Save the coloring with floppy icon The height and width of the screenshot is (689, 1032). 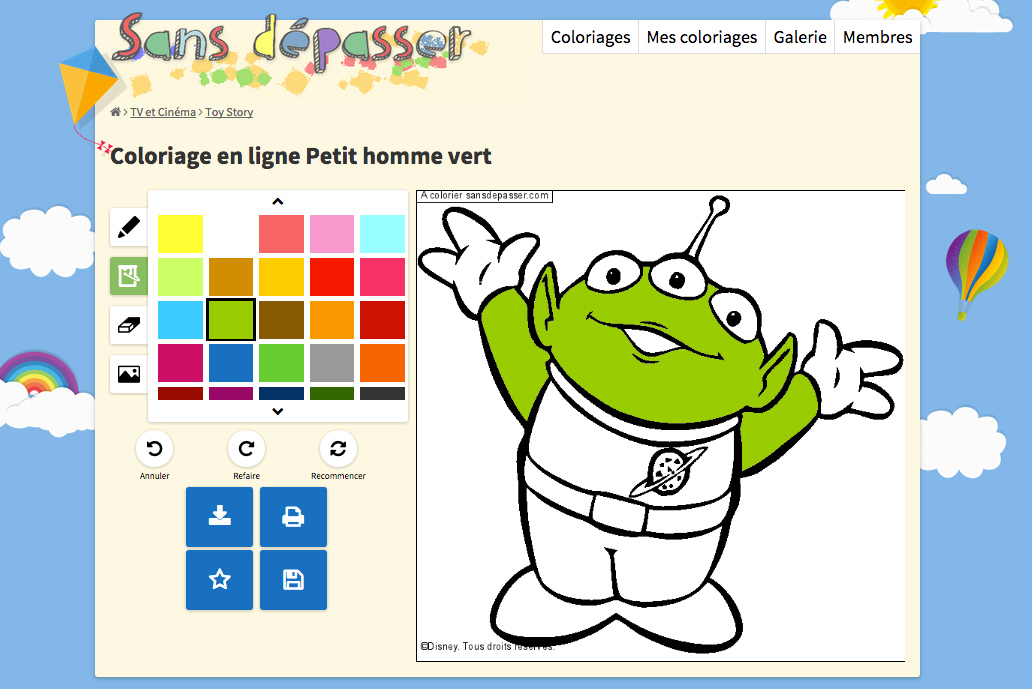pos(293,580)
